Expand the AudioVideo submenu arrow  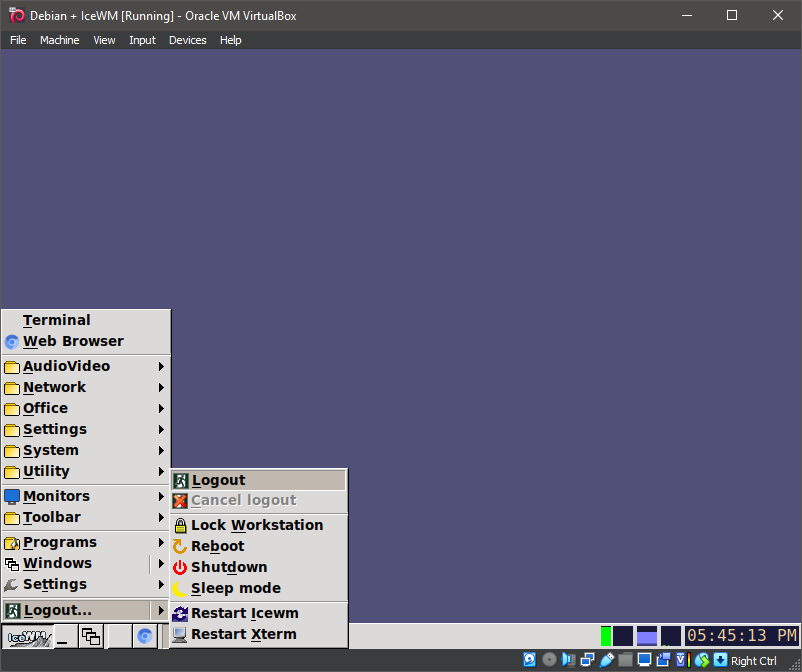(161, 366)
